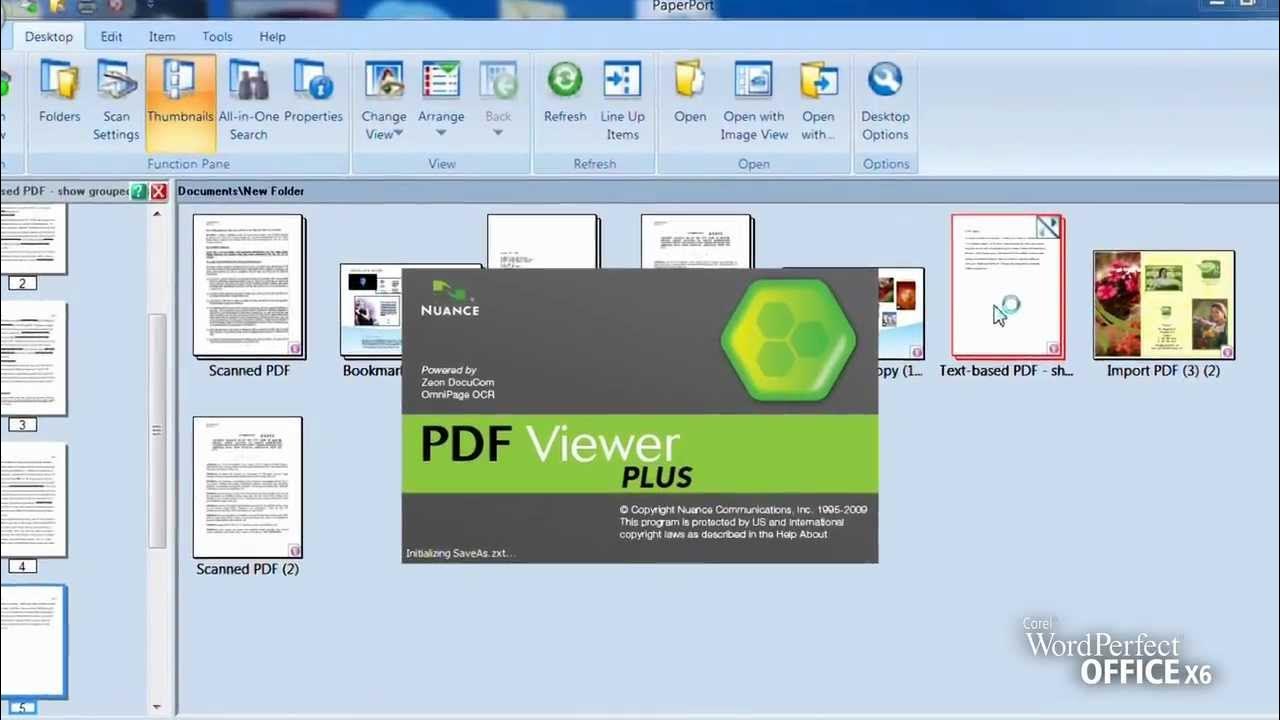Open the Properties pane
Screen dimensions: 1280x720
coord(313,92)
